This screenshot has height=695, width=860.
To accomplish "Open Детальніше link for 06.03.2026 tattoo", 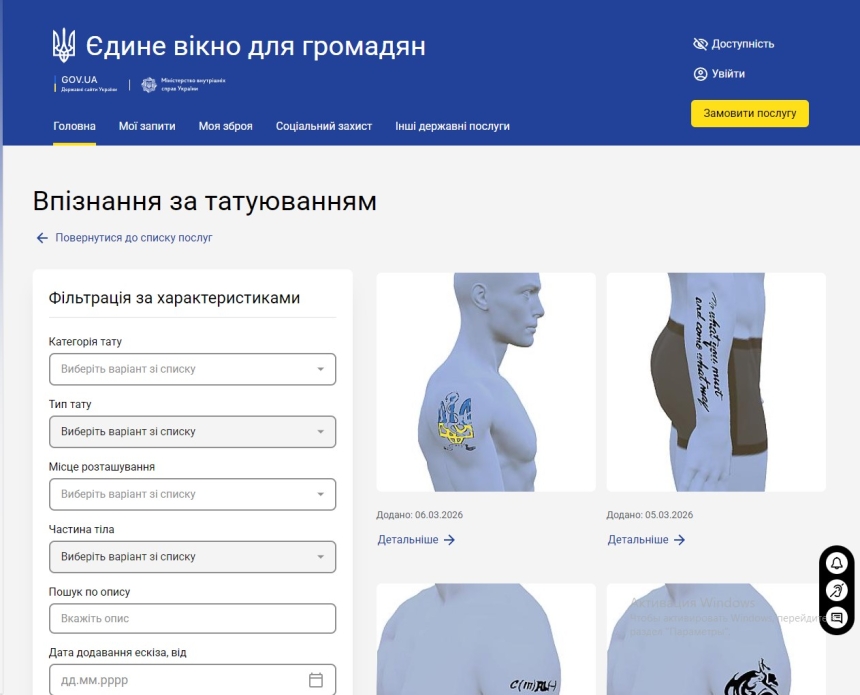I will coord(416,540).
